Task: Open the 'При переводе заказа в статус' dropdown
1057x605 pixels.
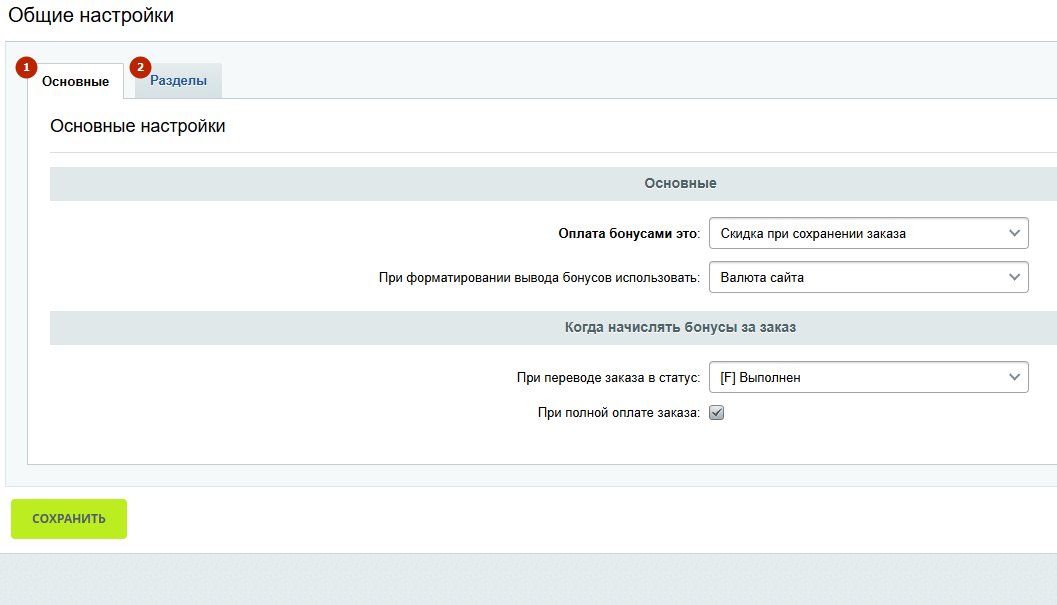Action: coord(867,377)
